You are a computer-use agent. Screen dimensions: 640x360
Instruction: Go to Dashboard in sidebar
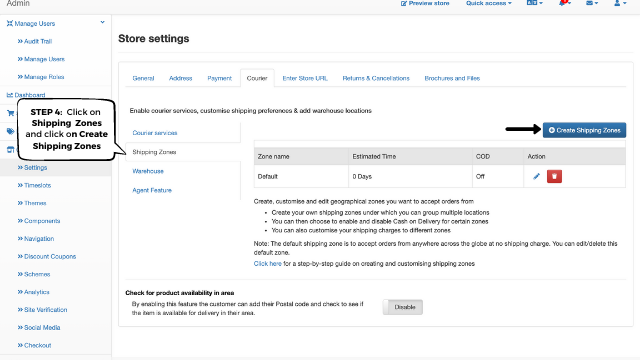pos(30,95)
